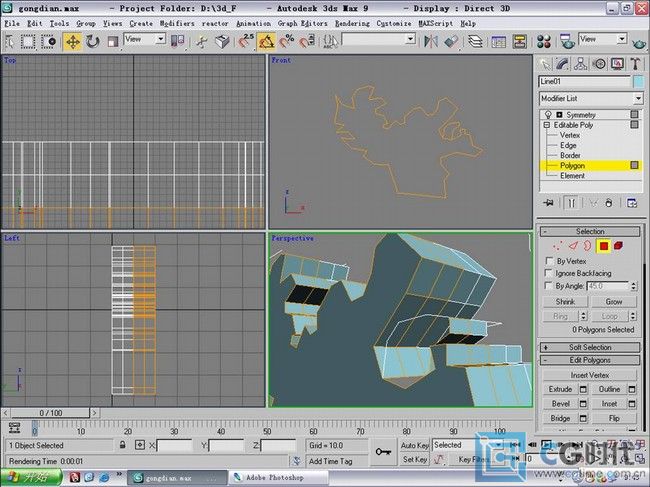The image size is (650, 487).
Task: Activate Select and Manipulate tool
Action: click(202, 41)
